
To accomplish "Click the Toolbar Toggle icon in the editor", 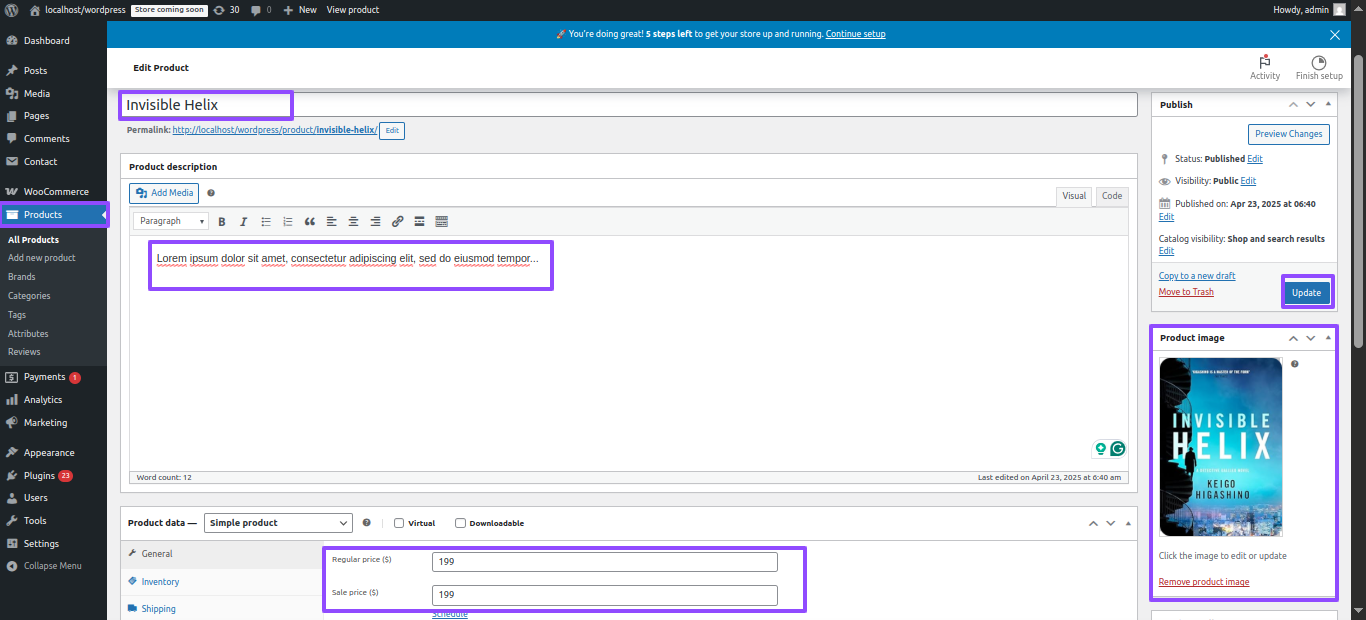I will [x=442, y=222].
